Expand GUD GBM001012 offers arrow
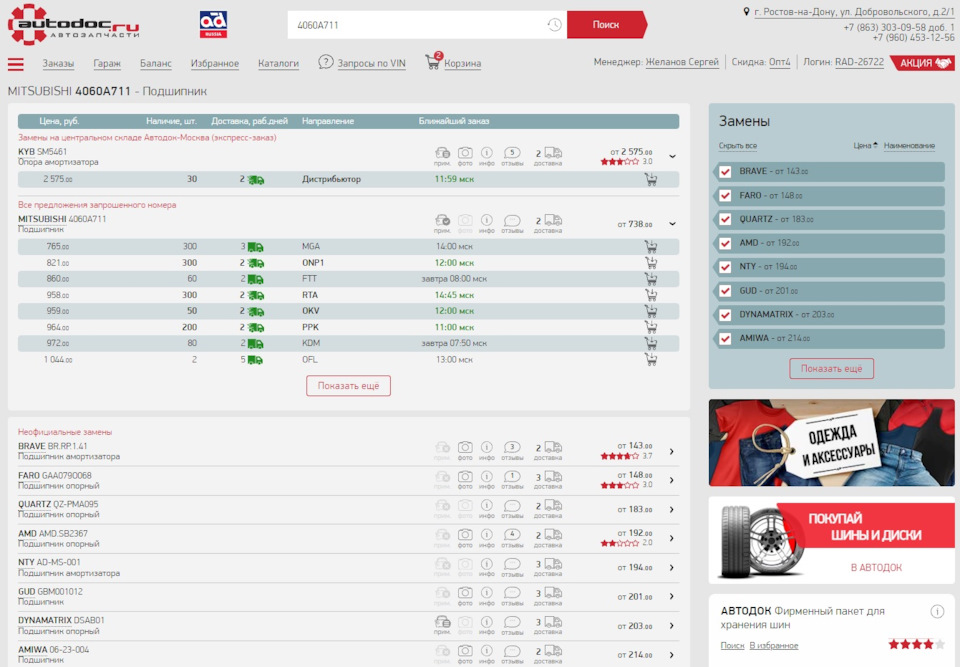The height and width of the screenshot is (667, 960). point(672,597)
